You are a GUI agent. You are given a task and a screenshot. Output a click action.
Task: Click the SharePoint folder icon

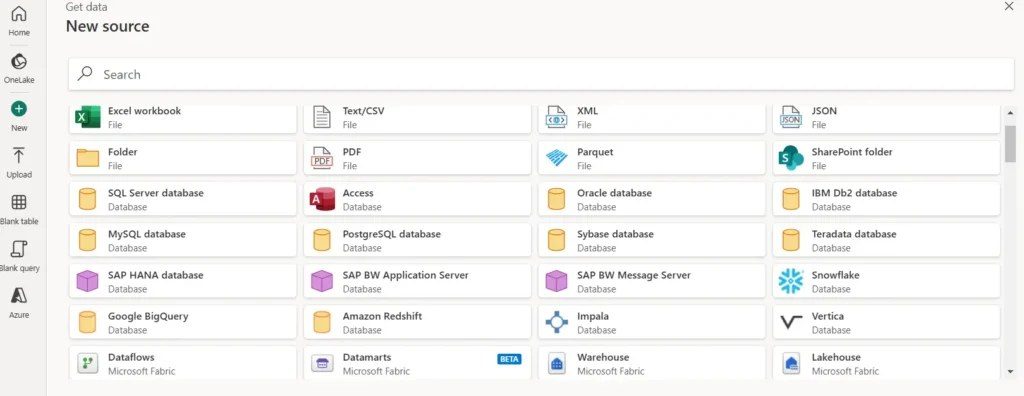tap(791, 158)
